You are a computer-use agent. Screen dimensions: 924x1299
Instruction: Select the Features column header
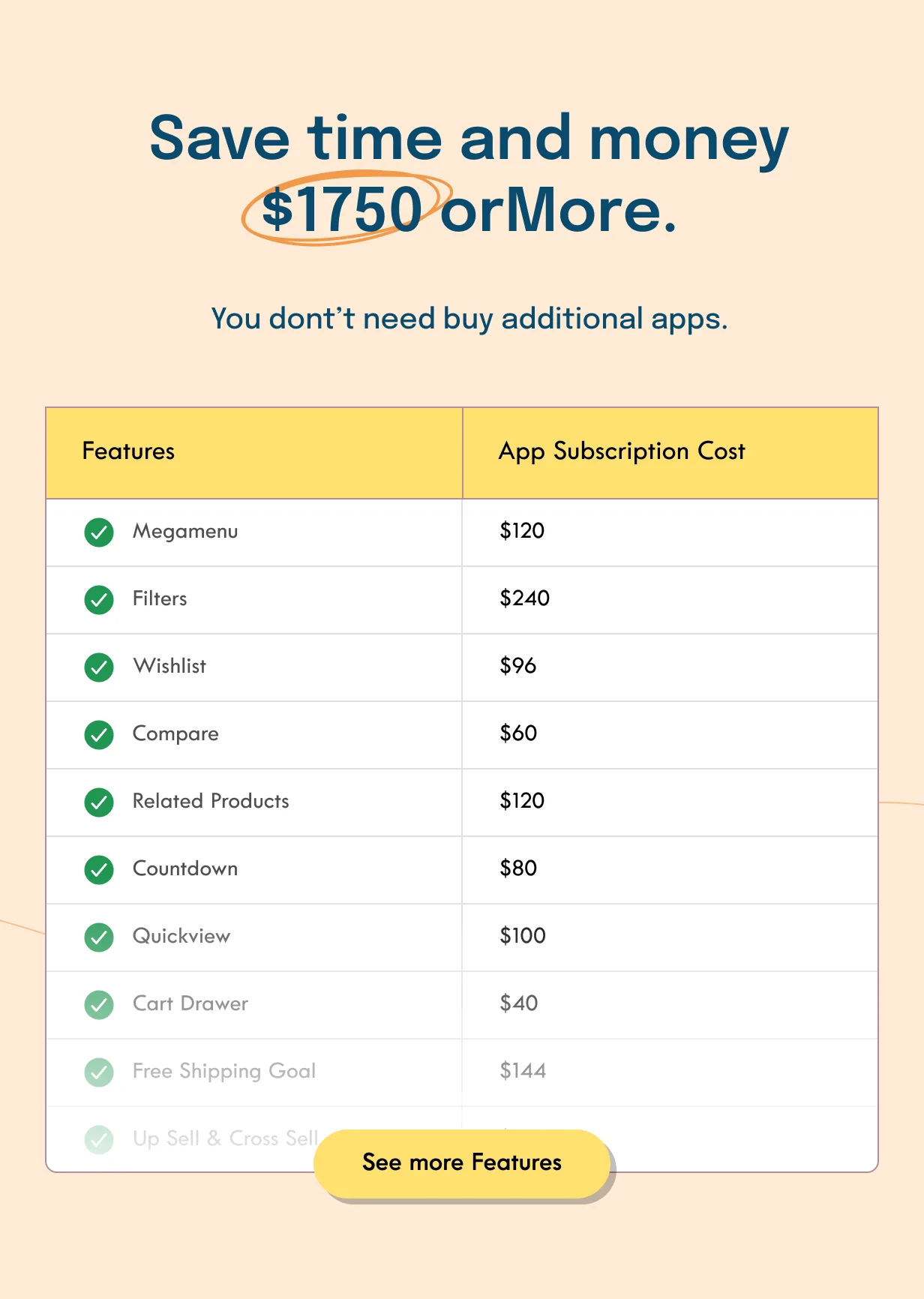pyautogui.click(x=254, y=453)
